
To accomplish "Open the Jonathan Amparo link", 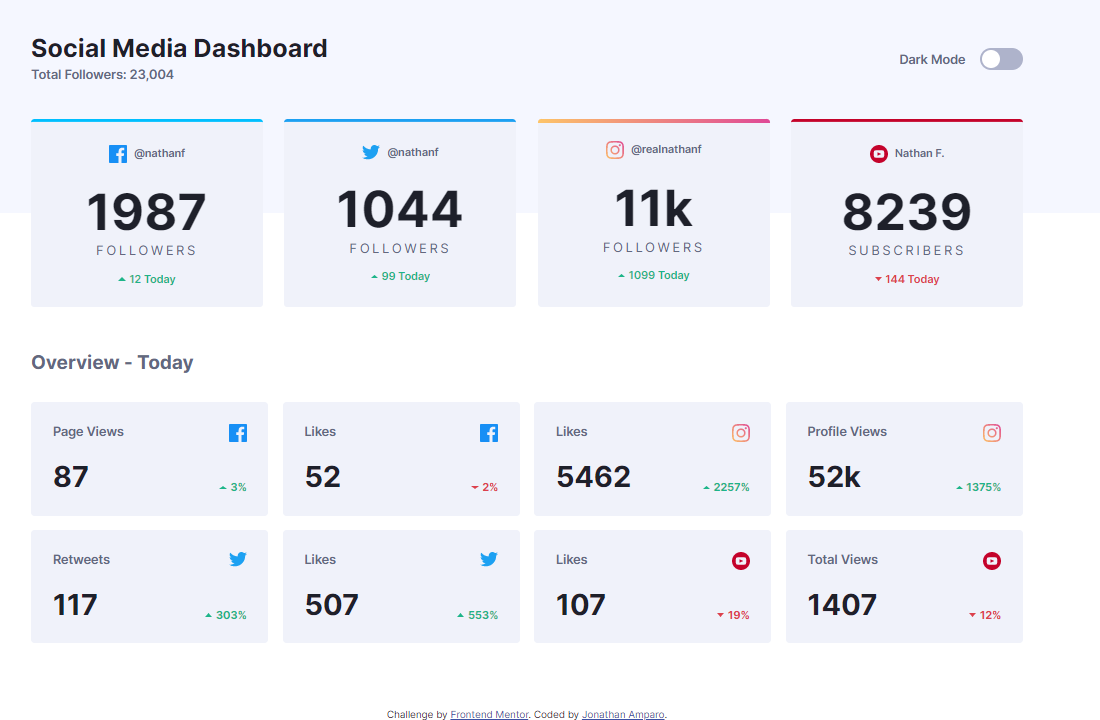I will pyautogui.click(x=623, y=715).
